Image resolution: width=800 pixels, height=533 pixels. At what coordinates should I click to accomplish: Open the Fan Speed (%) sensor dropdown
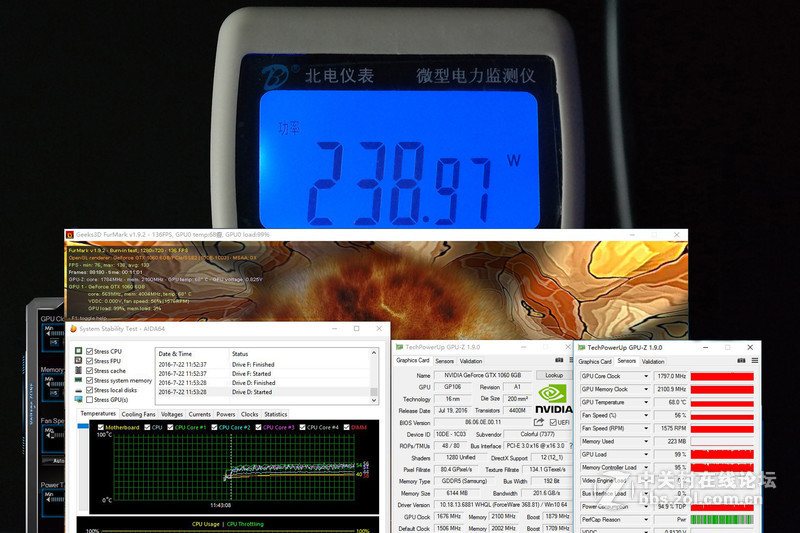646,416
